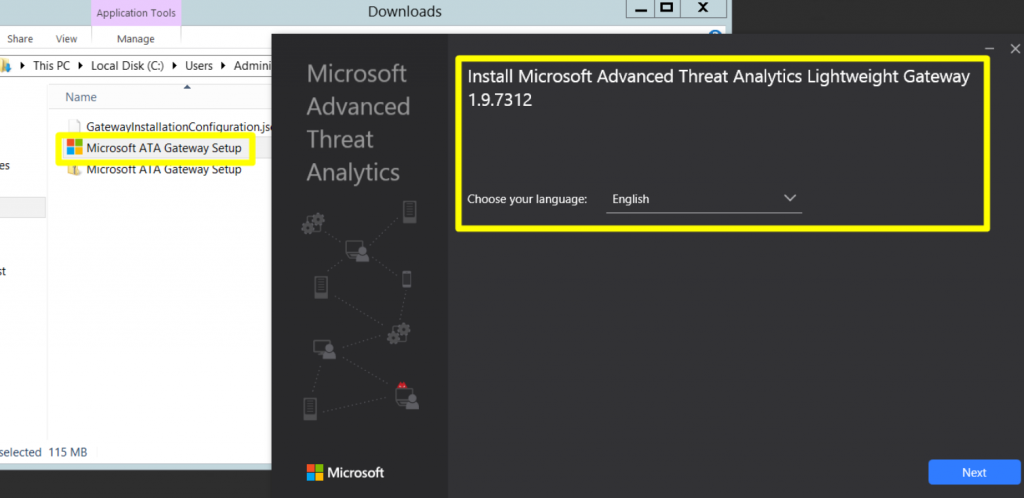
Task: Navigate to the Users breadcrumb
Action: [x=199, y=66]
